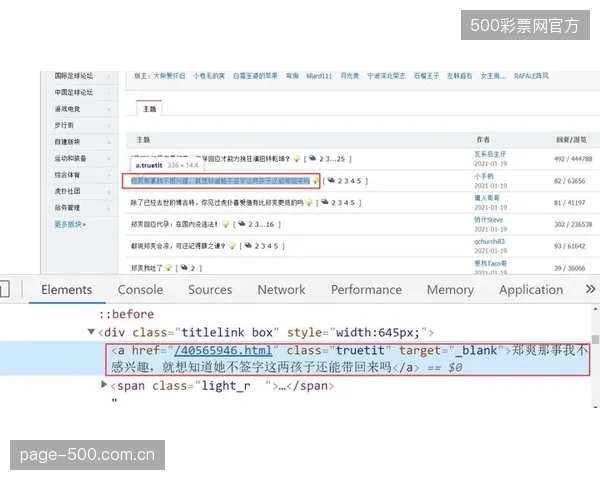Open the Elements tab in DevTools
The width and height of the screenshot is (600, 480).
[67, 290]
